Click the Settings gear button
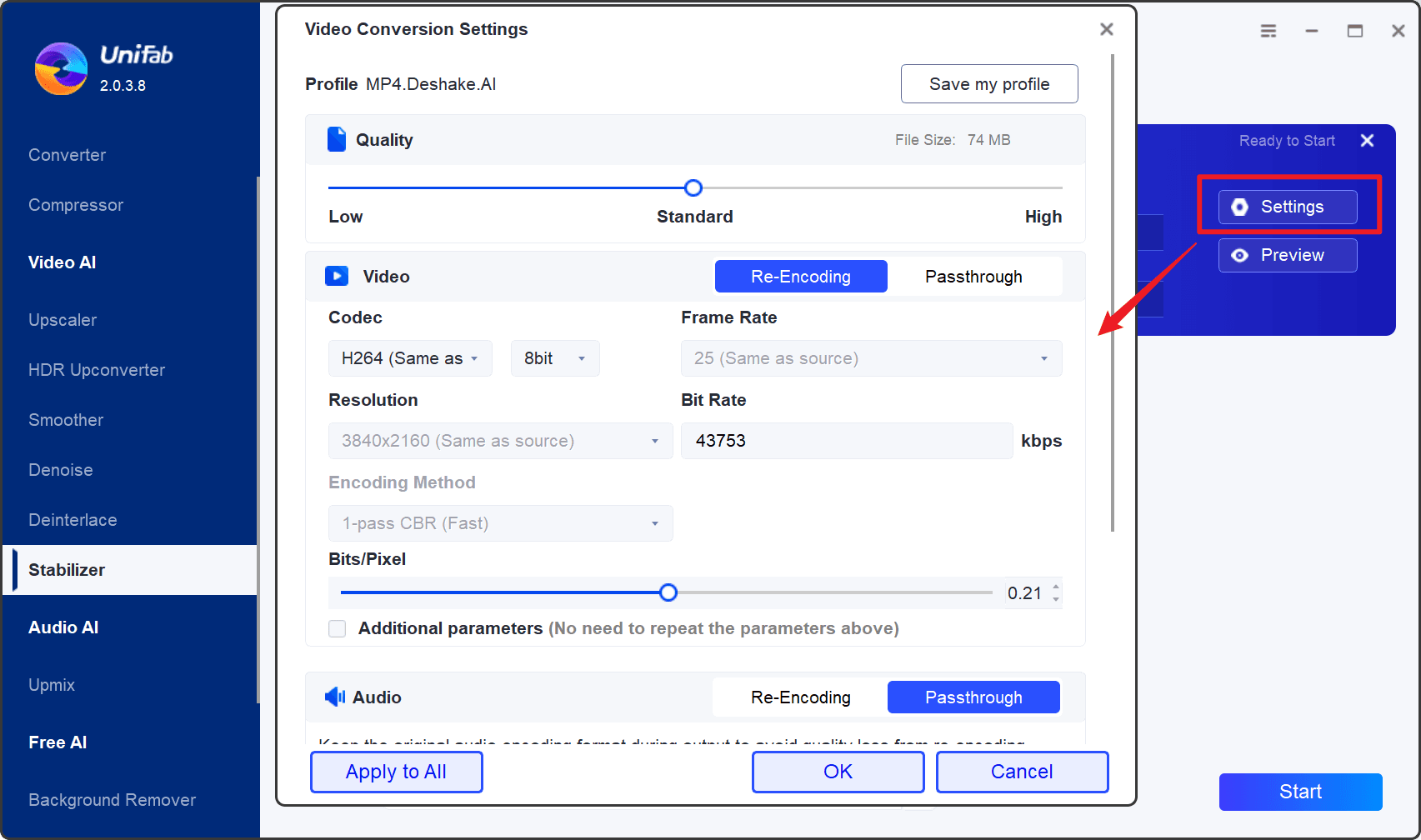 tap(1288, 207)
